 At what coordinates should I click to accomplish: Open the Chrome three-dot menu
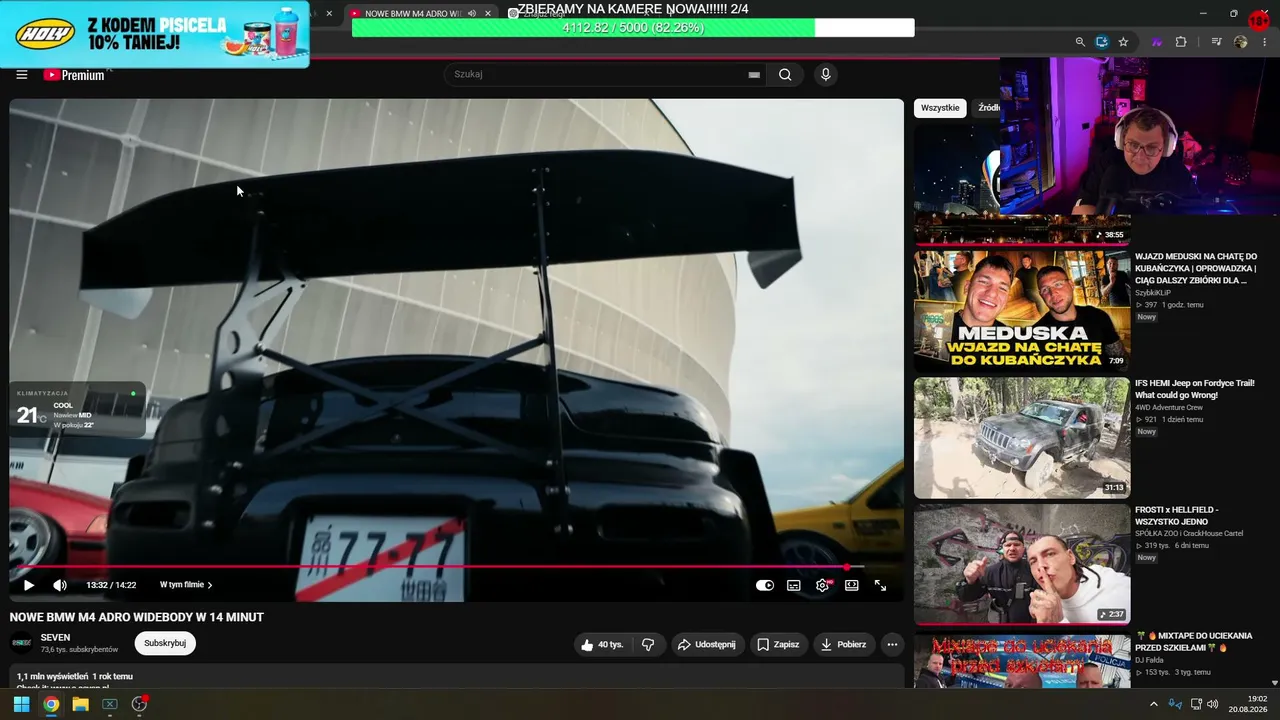1265,42
